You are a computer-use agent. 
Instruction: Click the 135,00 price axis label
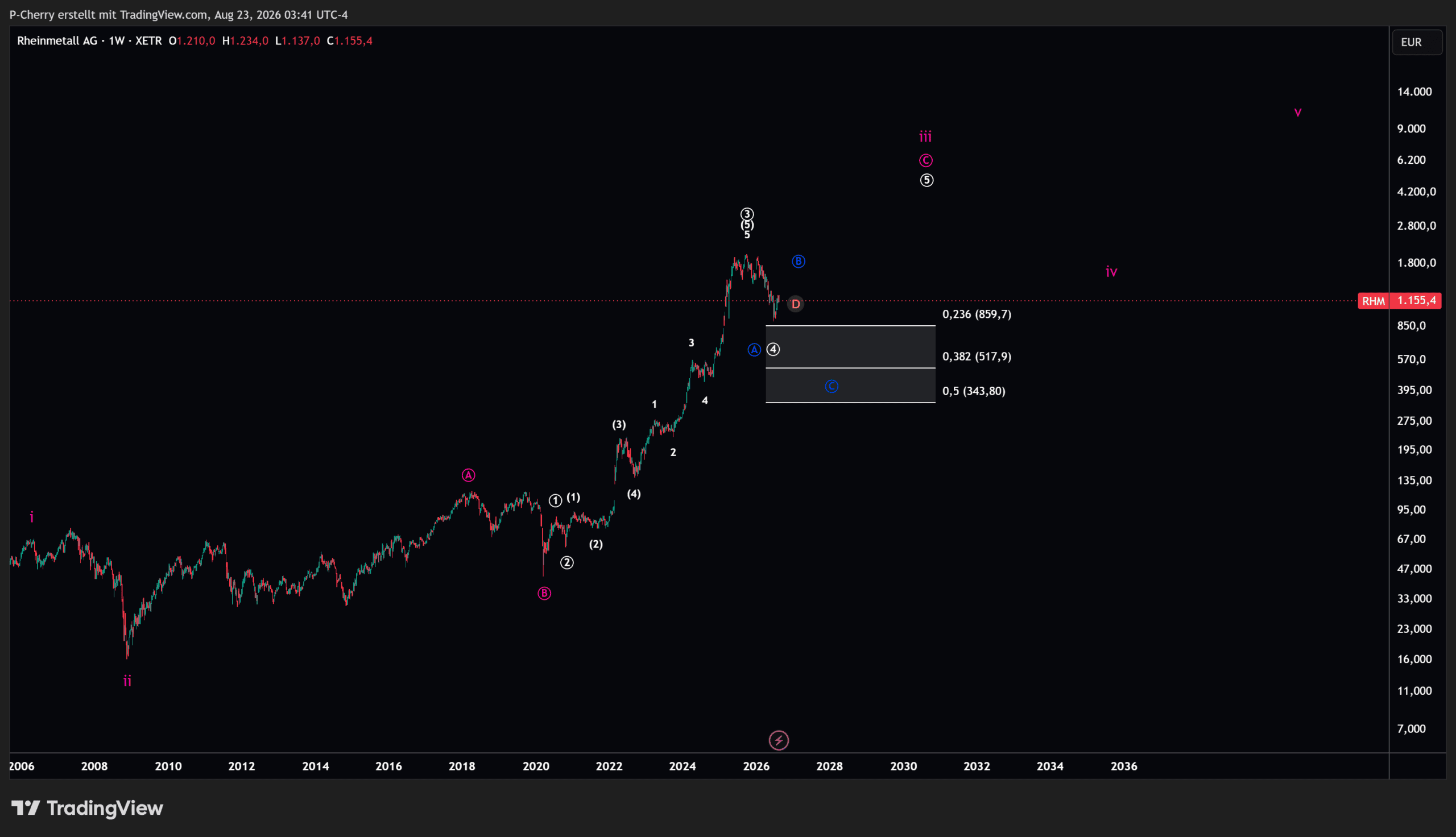[x=1414, y=480]
